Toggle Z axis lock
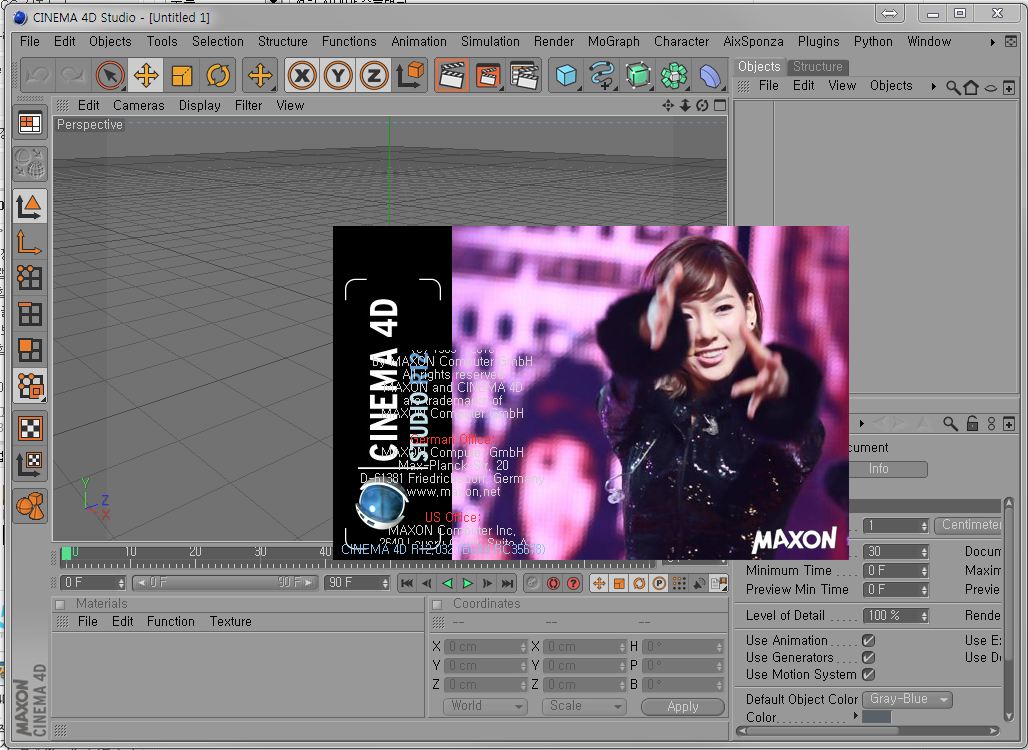The height and width of the screenshot is (750, 1028). click(374, 75)
